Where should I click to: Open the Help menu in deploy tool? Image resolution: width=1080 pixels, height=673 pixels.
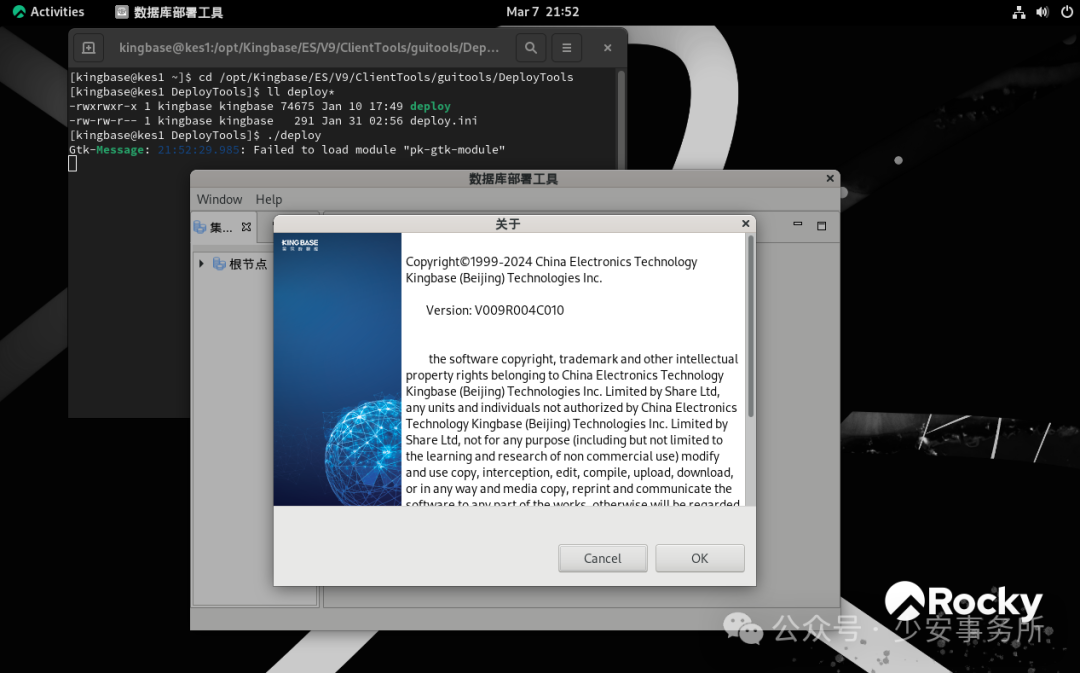(269, 199)
